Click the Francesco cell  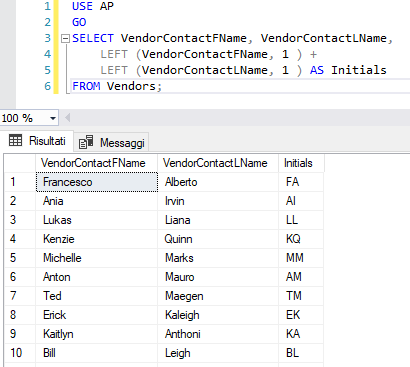click(x=96, y=182)
